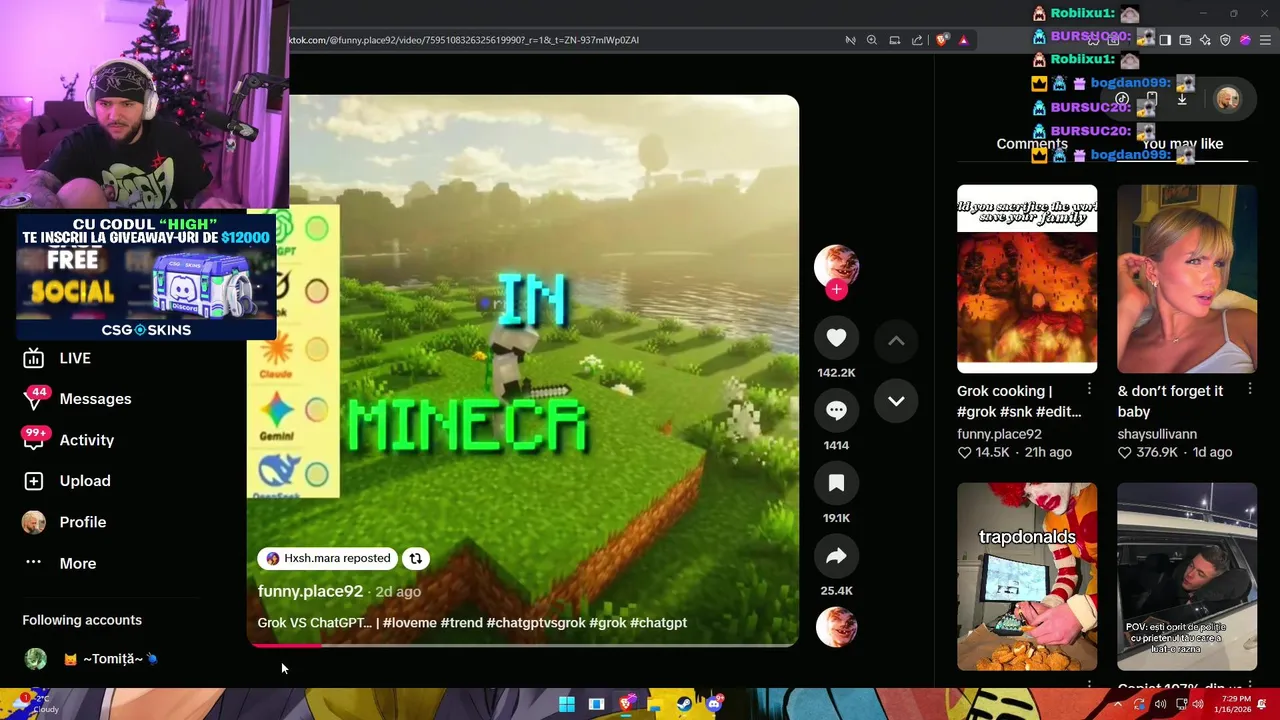Share the video with the arrow icon
This screenshot has height=720, width=1280.
click(x=836, y=556)
